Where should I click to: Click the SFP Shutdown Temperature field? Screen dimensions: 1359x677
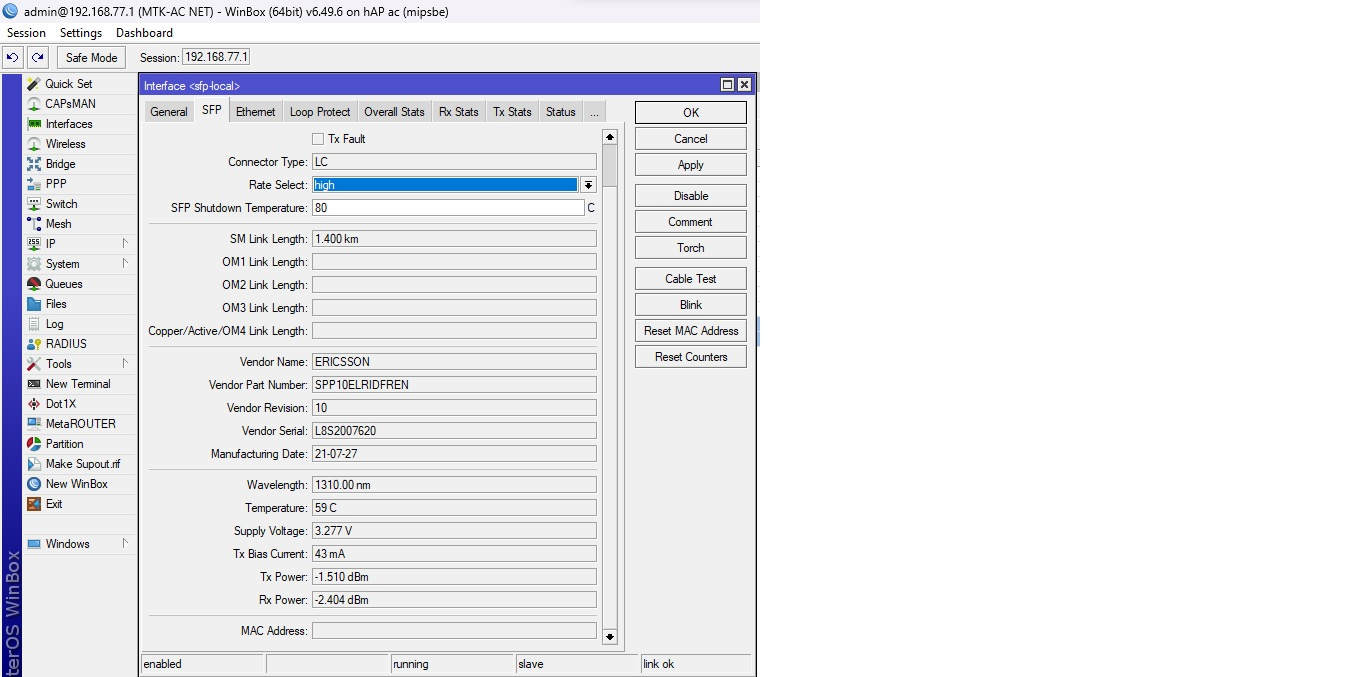pos(447,208)
